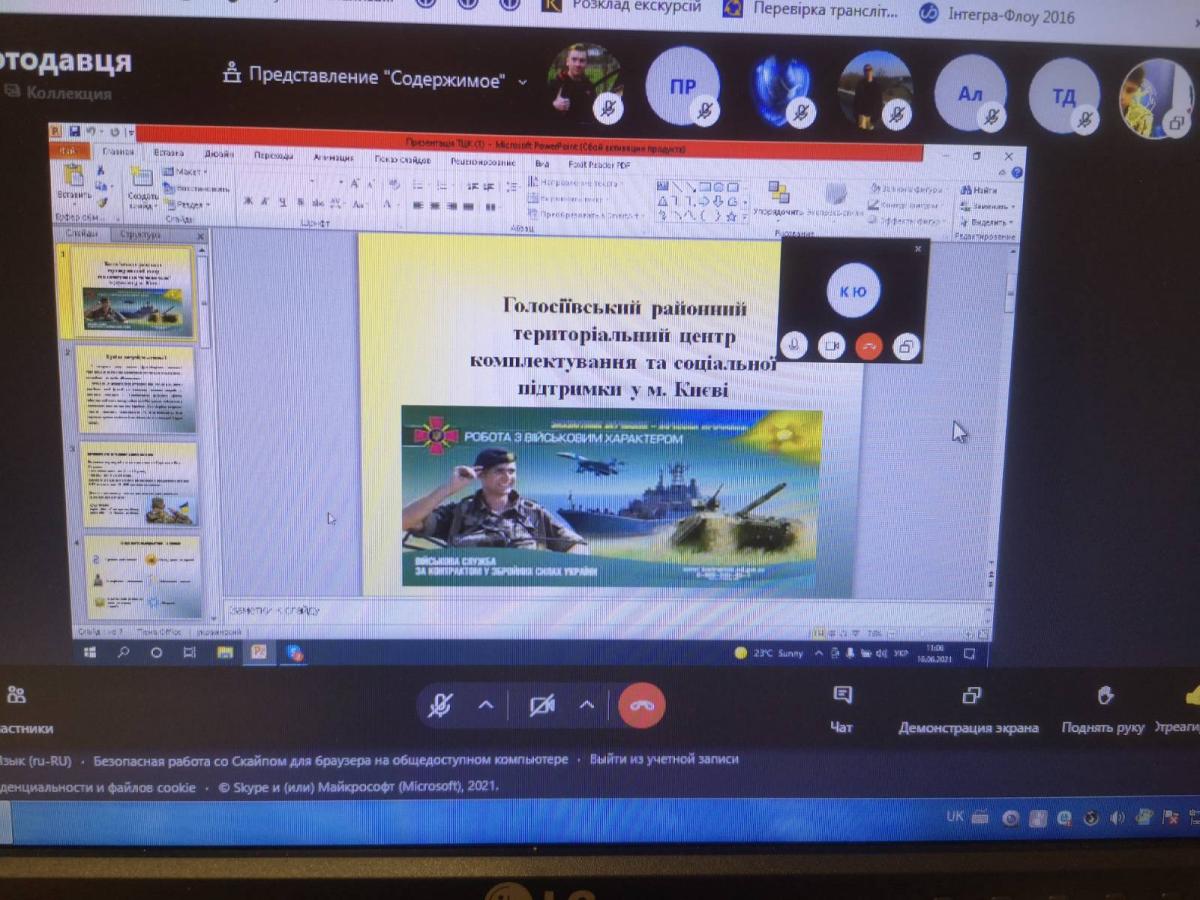Screen dimensions: 1200x900
Task: Click the UK language indicator in system tray
Action: [955, 816]
